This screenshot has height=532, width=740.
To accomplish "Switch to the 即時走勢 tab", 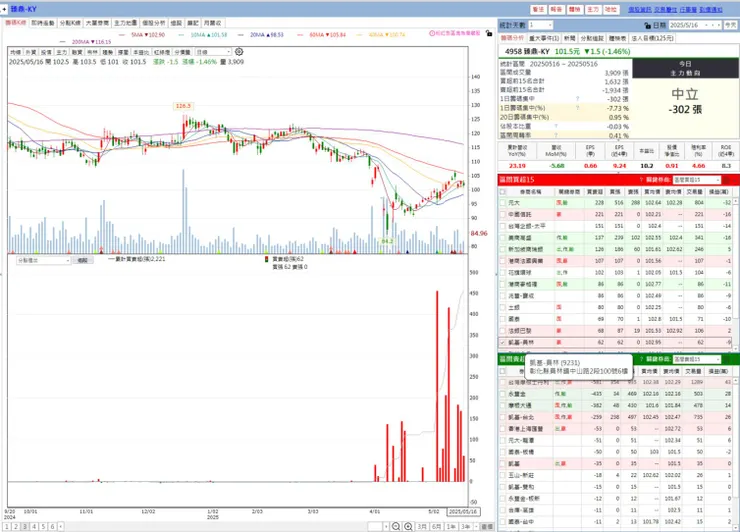I will 43,23.
